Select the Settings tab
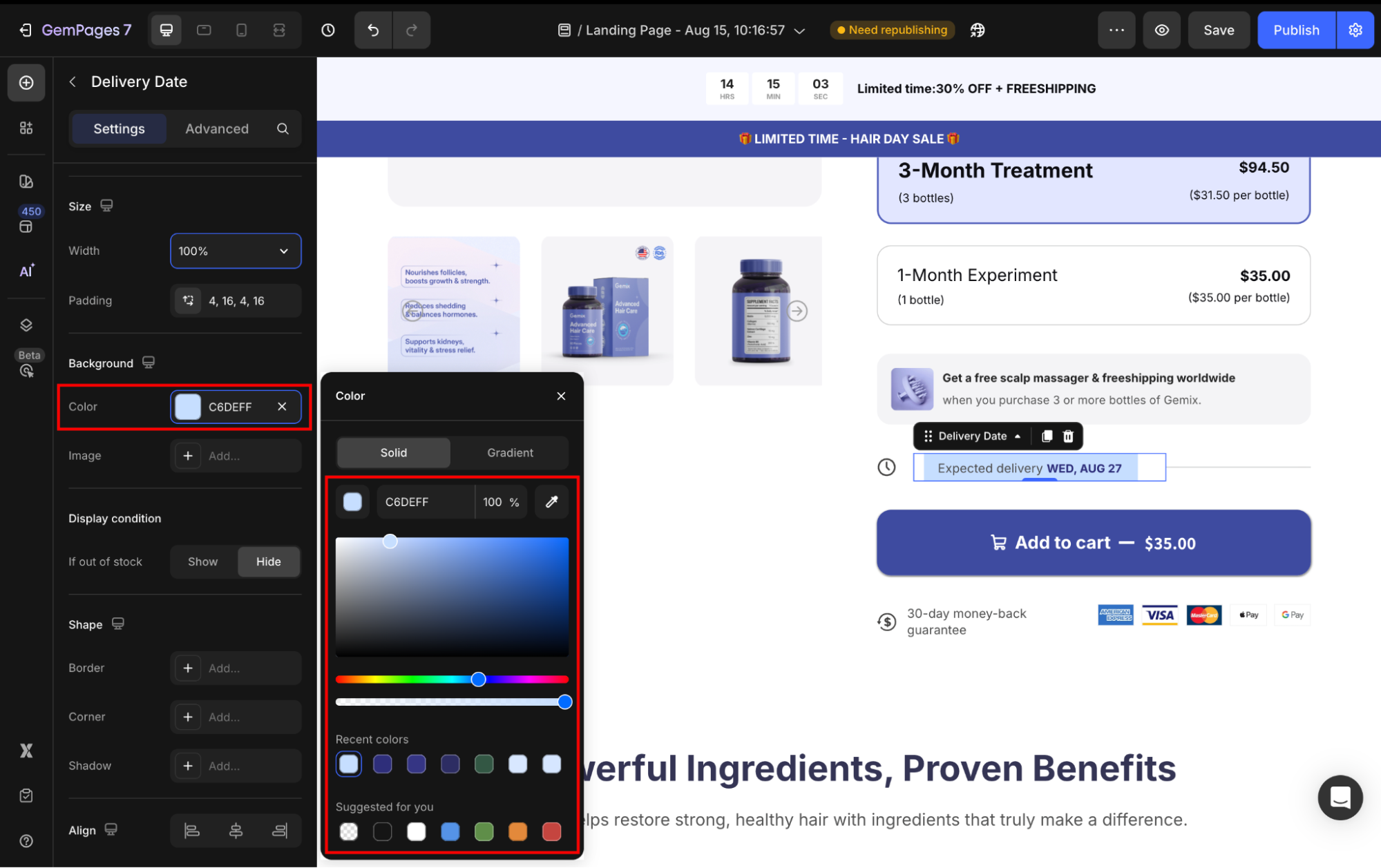1381x868 pixels. [119, 129]
